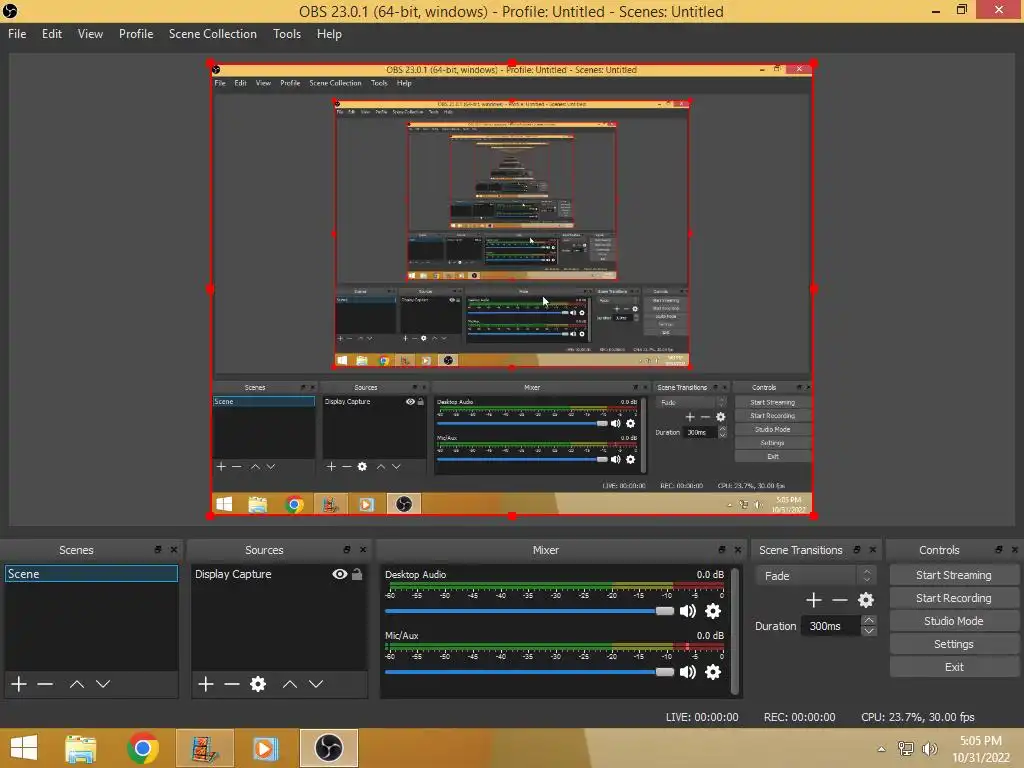This screenshot has width=1024, height=768.
Task: Undock the Controls panel
Action: pos(999,550)
